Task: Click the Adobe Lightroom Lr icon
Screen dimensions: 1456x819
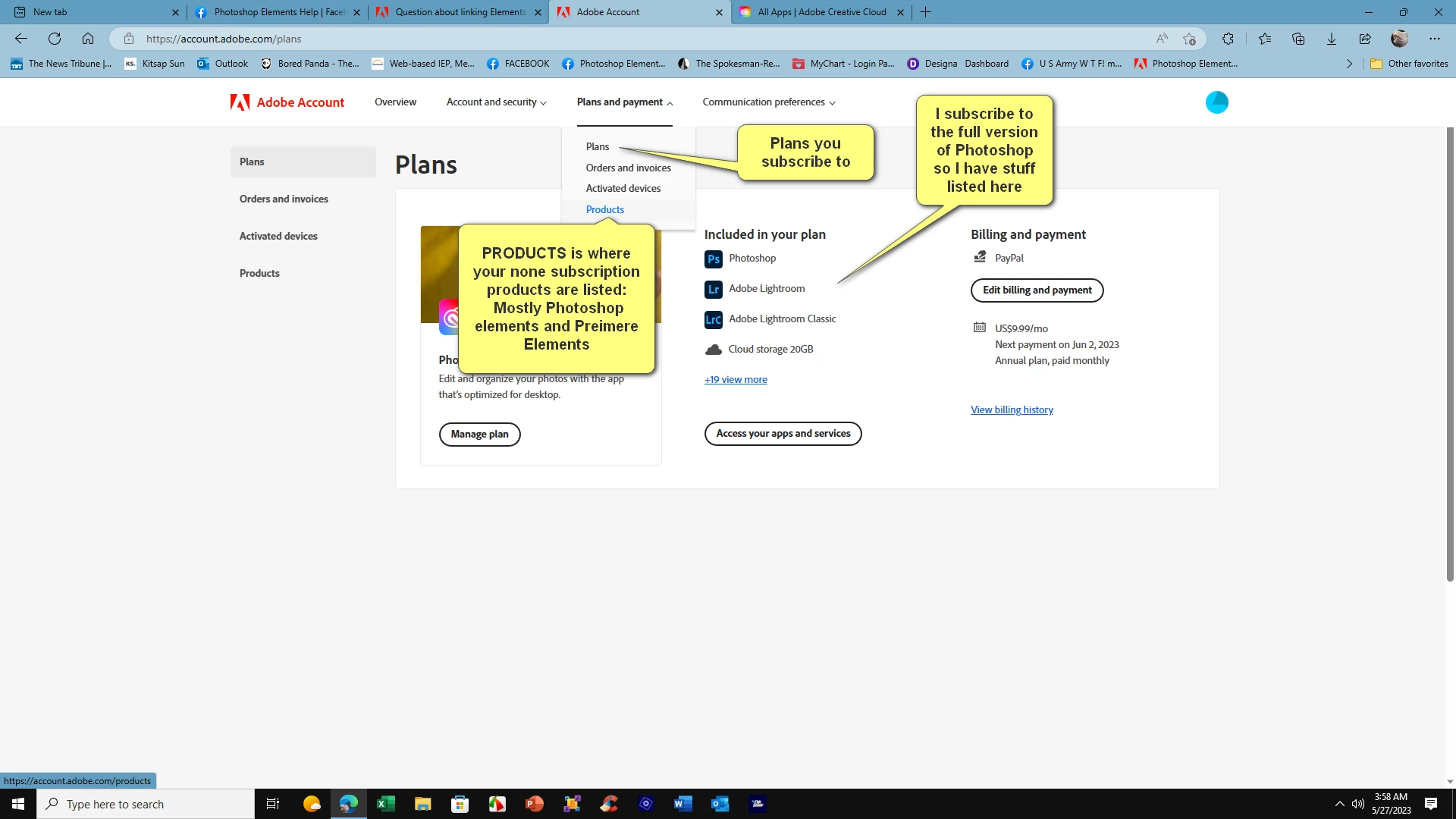Action: (713, 290)
